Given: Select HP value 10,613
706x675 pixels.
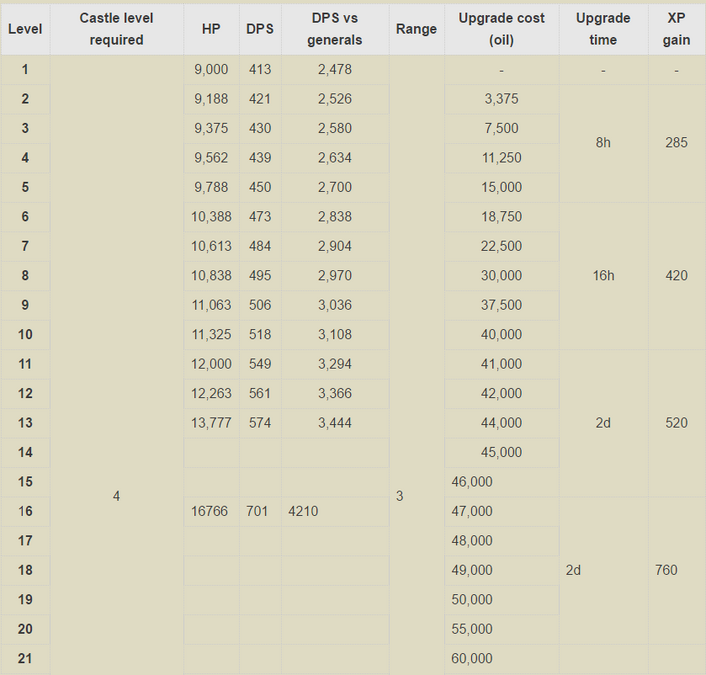Looking at the screenshot, I should [x=211, y=246].
